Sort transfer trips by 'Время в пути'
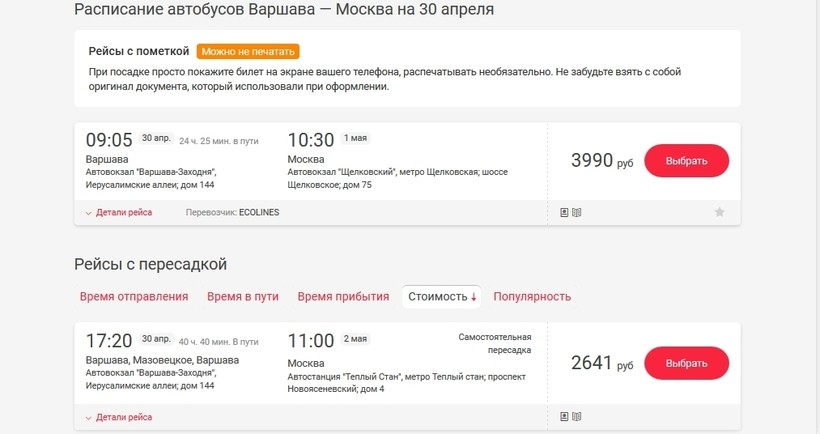 [242, 296]
